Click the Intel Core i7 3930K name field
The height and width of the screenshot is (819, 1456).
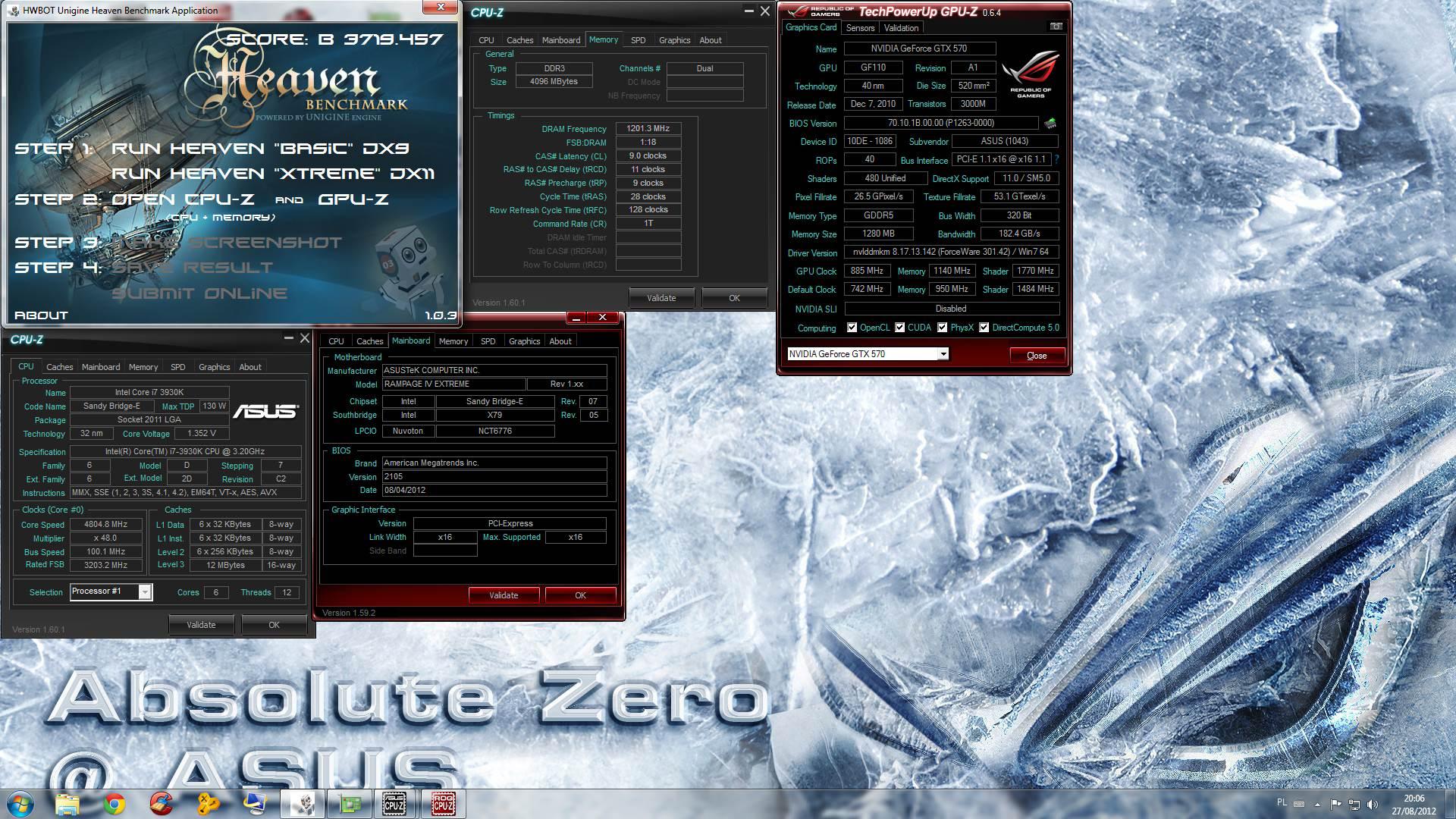(x=149, y=392)
